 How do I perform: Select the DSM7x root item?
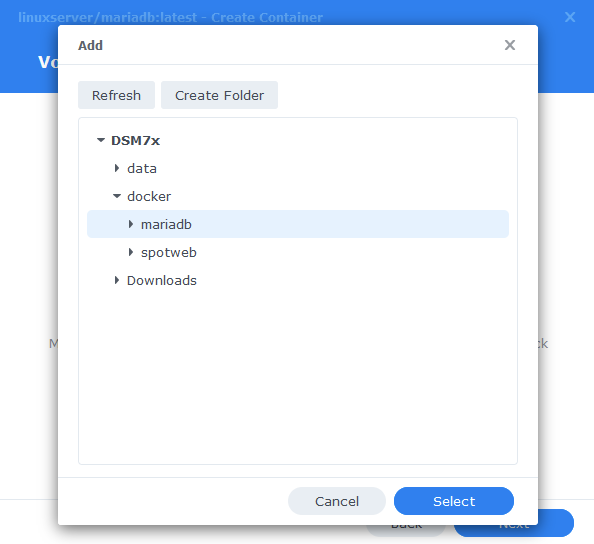[x=135, y=141]
